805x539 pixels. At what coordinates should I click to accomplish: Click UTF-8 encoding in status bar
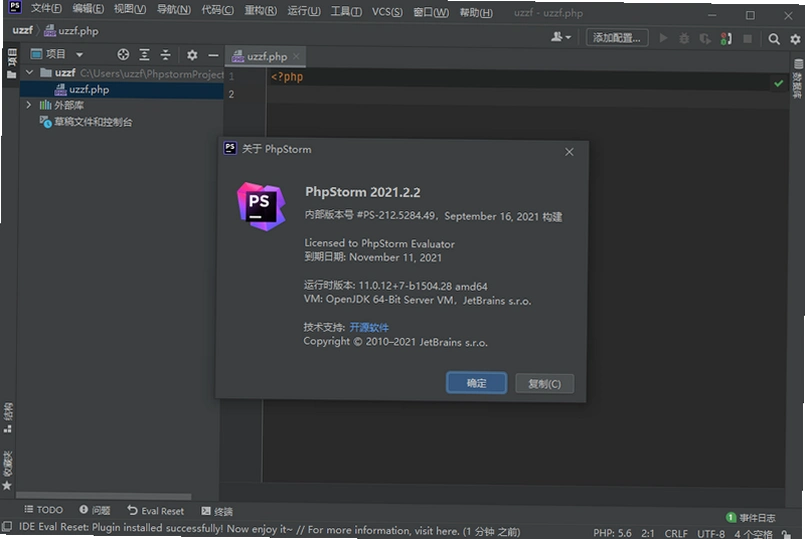(x=711, y=534)
